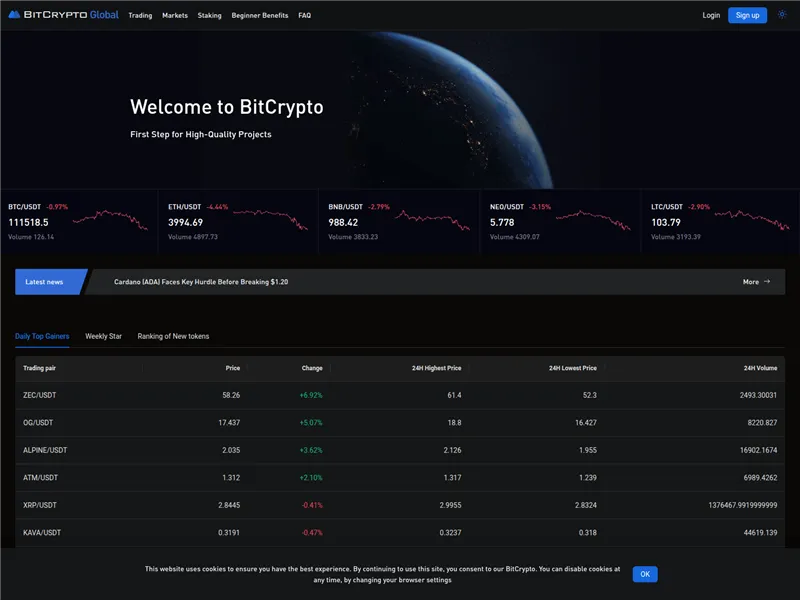
Task: Open the Staking page
Action: tap(209, 15)
